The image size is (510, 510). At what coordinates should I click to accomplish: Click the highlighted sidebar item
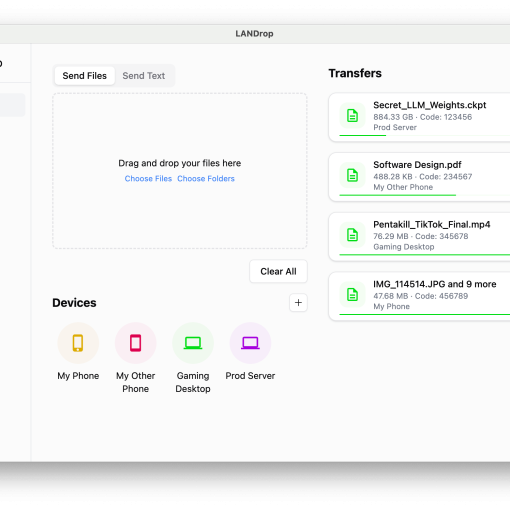(x=12, y=105)
